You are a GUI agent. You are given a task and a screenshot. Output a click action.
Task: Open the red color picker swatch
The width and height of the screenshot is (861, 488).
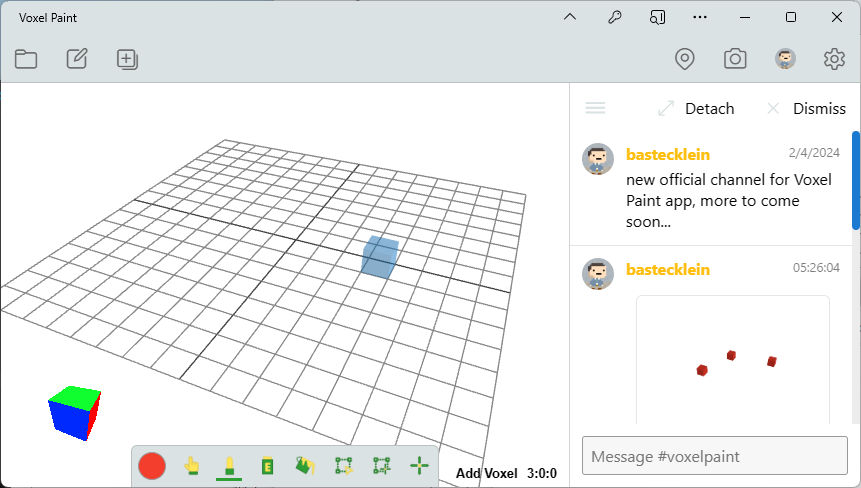pos(152,467)
